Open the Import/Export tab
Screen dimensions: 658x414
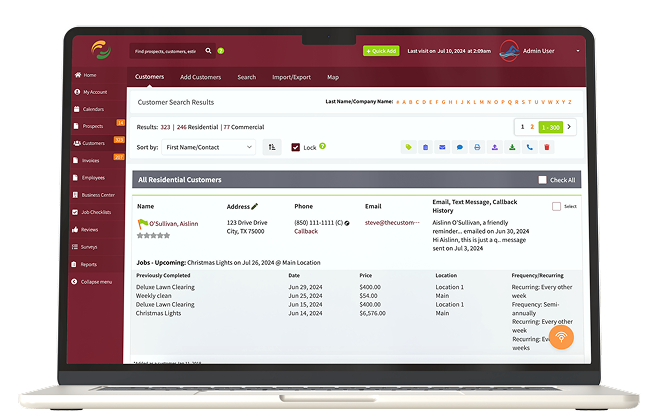tap(291, 77)
